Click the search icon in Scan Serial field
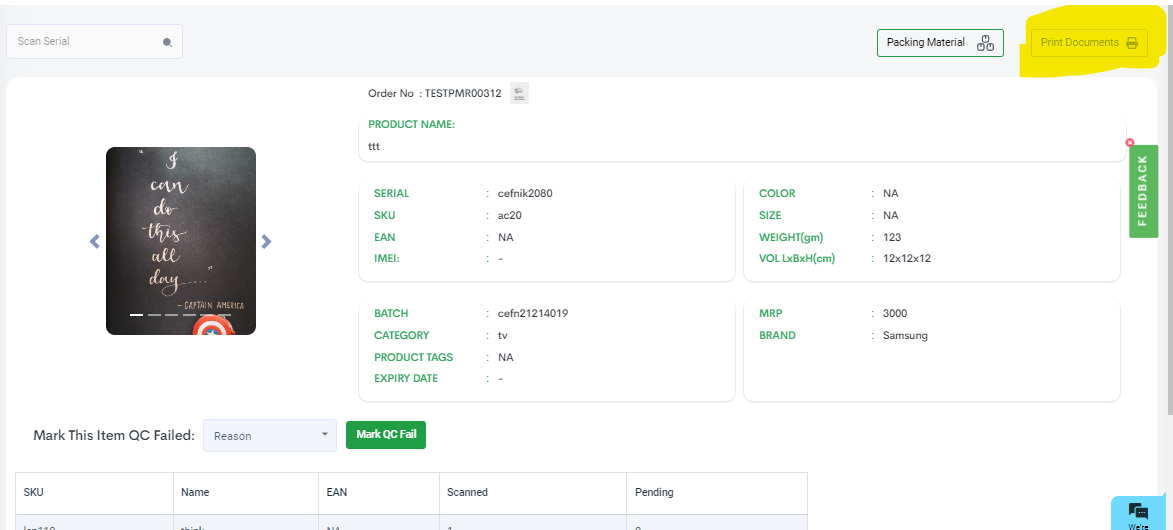This screenshot has height=530, width=1173. tap(168, 43)
